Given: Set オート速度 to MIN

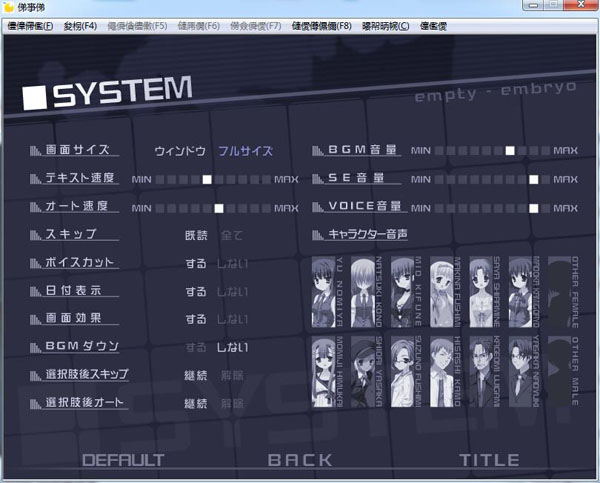Looking at the screenshot, I should 141,208.
